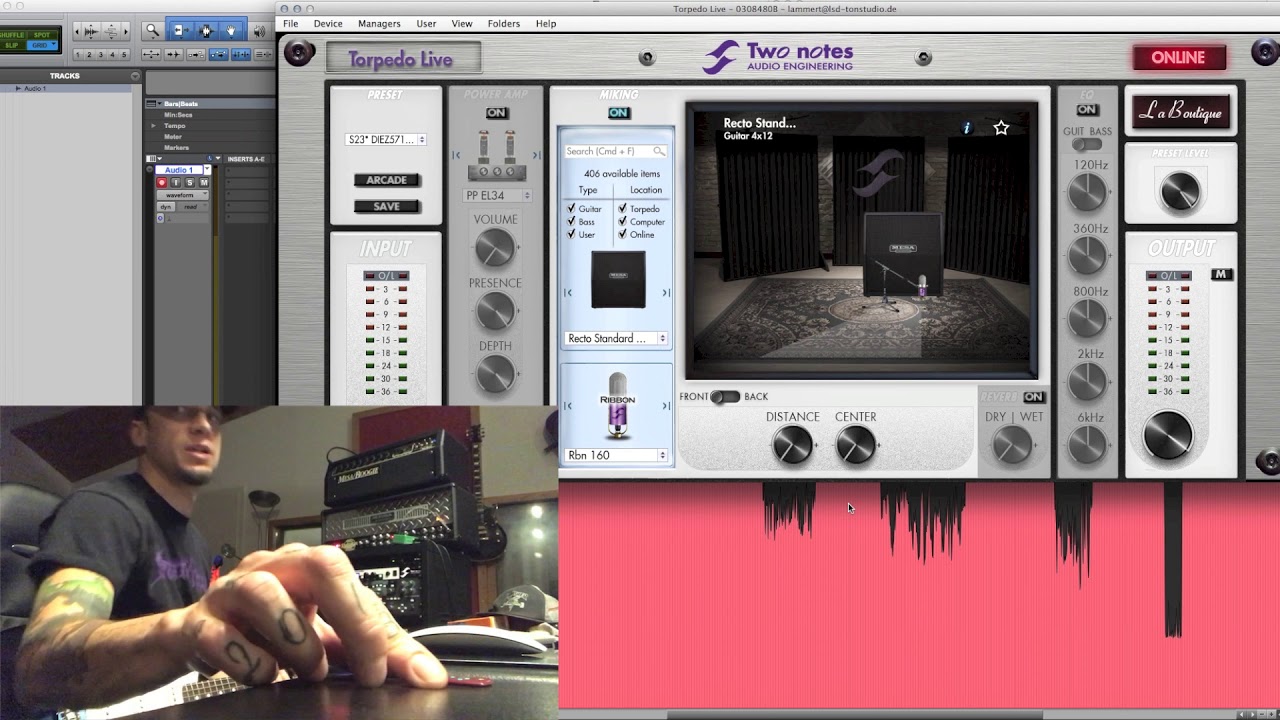1280x720 pixels.
Task: Select the Selector waveform tool in Pro Tools
Action: tap(206, 31)
